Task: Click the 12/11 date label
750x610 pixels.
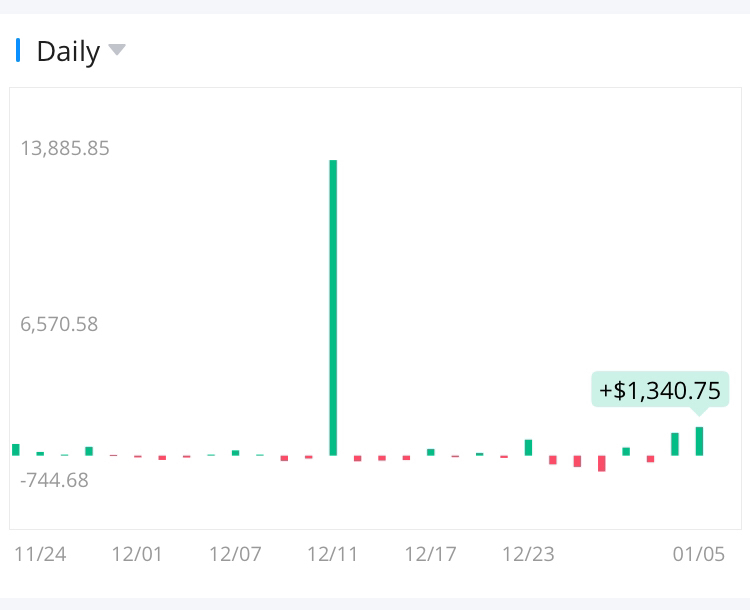Action: (333, 554)
